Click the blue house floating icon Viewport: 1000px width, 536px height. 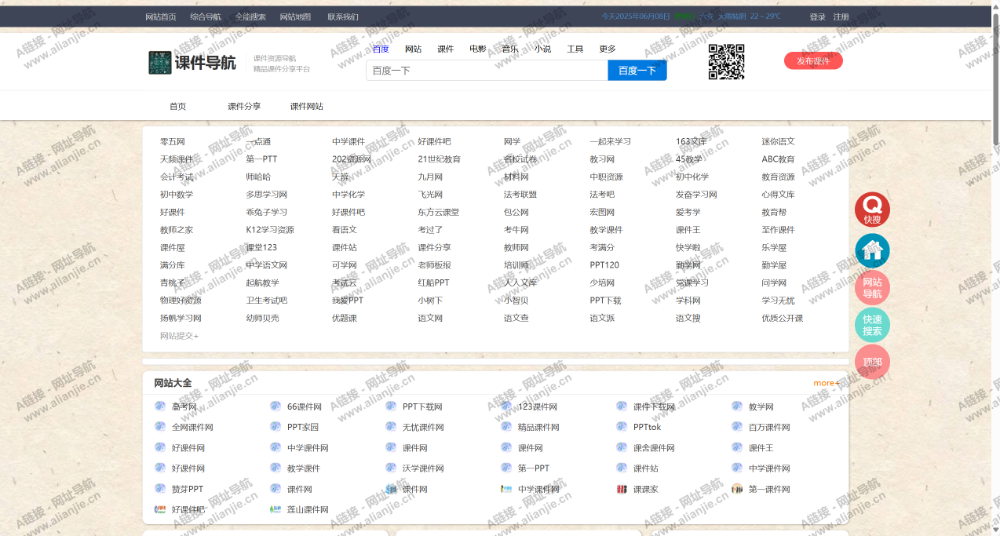[x=872, y=250]
